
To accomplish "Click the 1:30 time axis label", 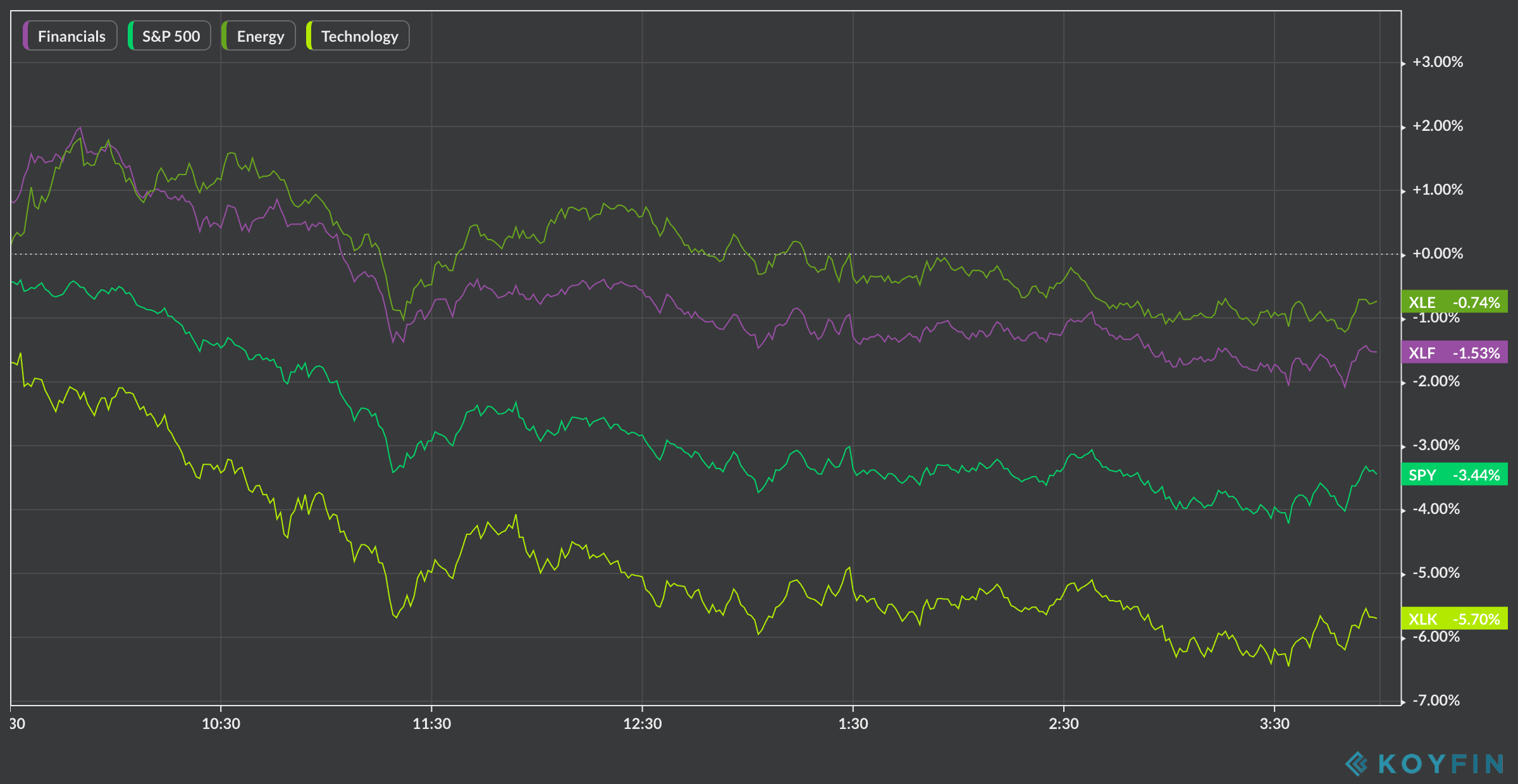I will pyautogui.click(x=853, y=724).
